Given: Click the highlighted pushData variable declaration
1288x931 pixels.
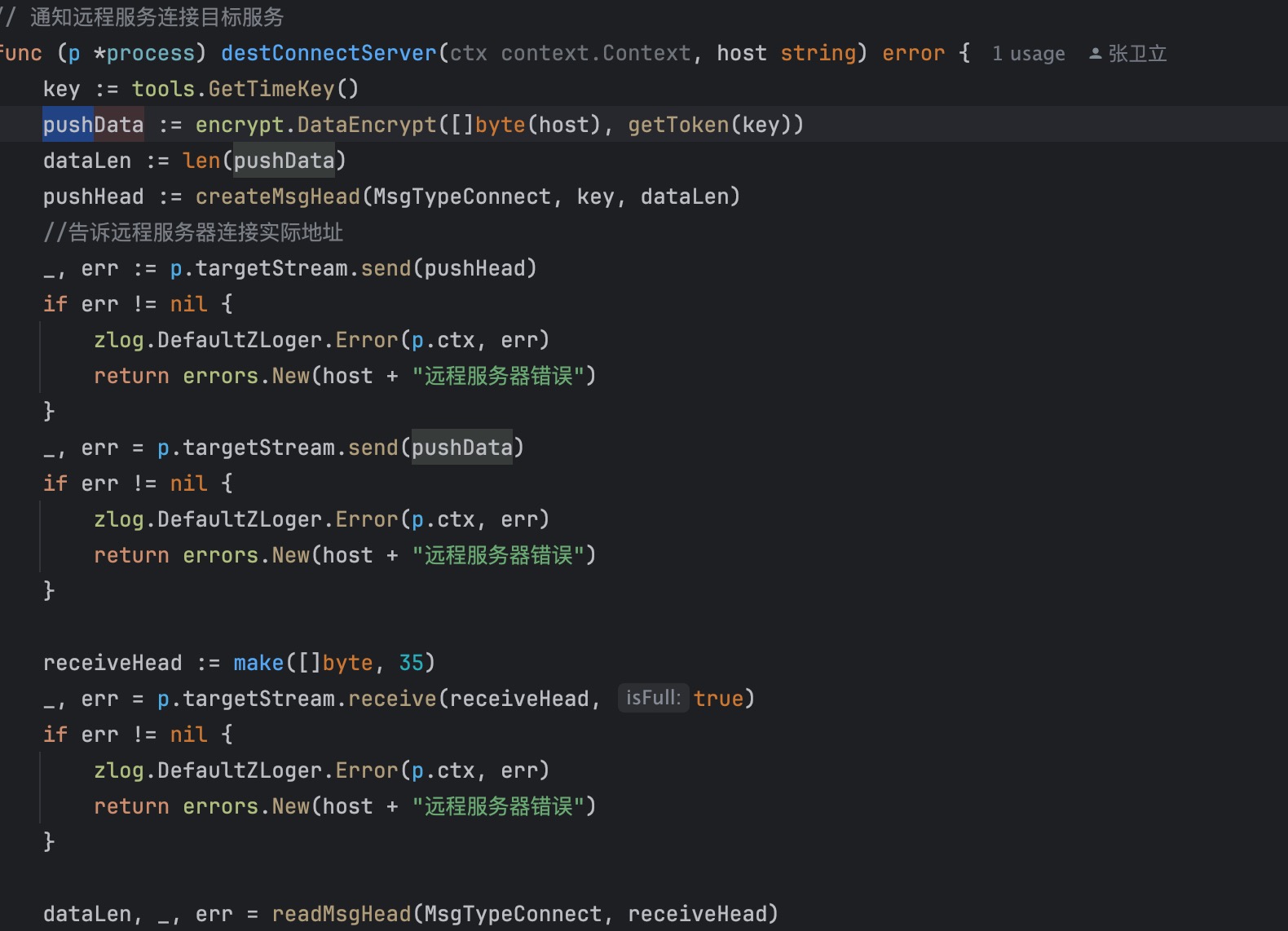Looking at the screenshot, I should pyautogui.click(x=93, y=125).
